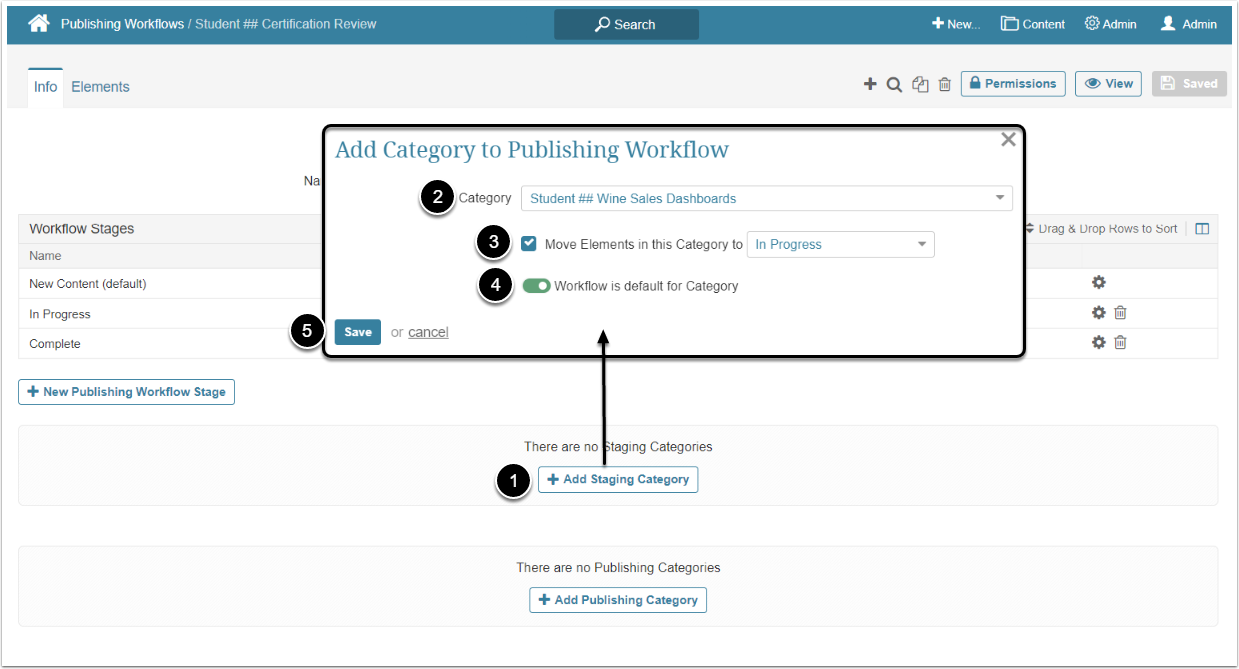
Task: Click the column chooser icon in Workflow Stages
Action: click(x=1202, y=229)
